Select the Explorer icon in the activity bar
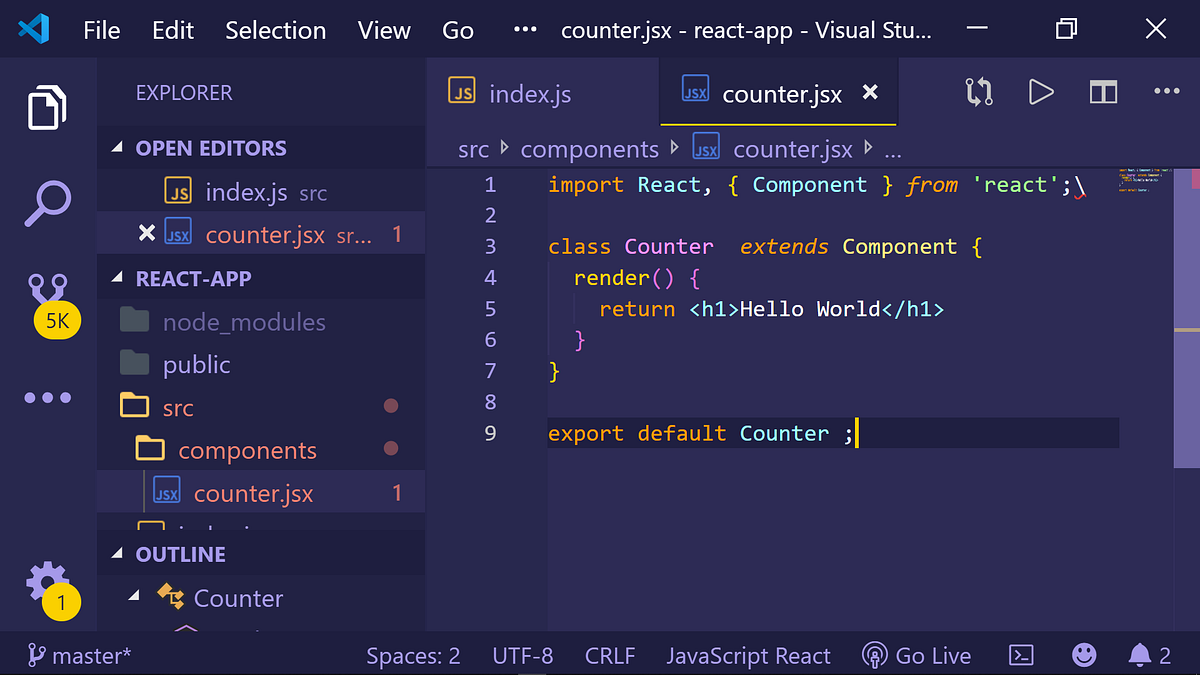 point(47,107)
